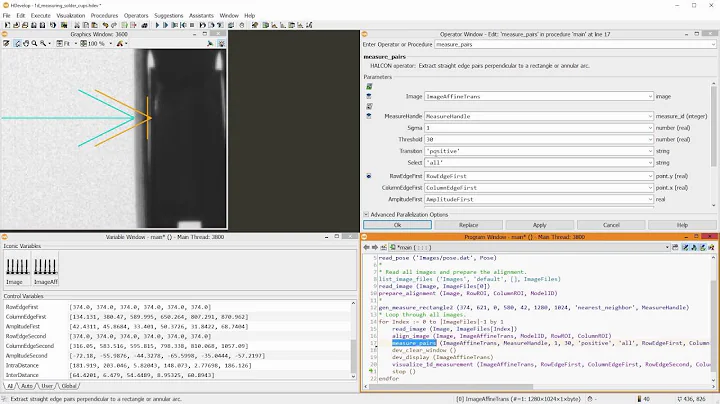The image size is (720, 404).
Task: Click the Undo toolbar icon
Action: click(105, 25)
